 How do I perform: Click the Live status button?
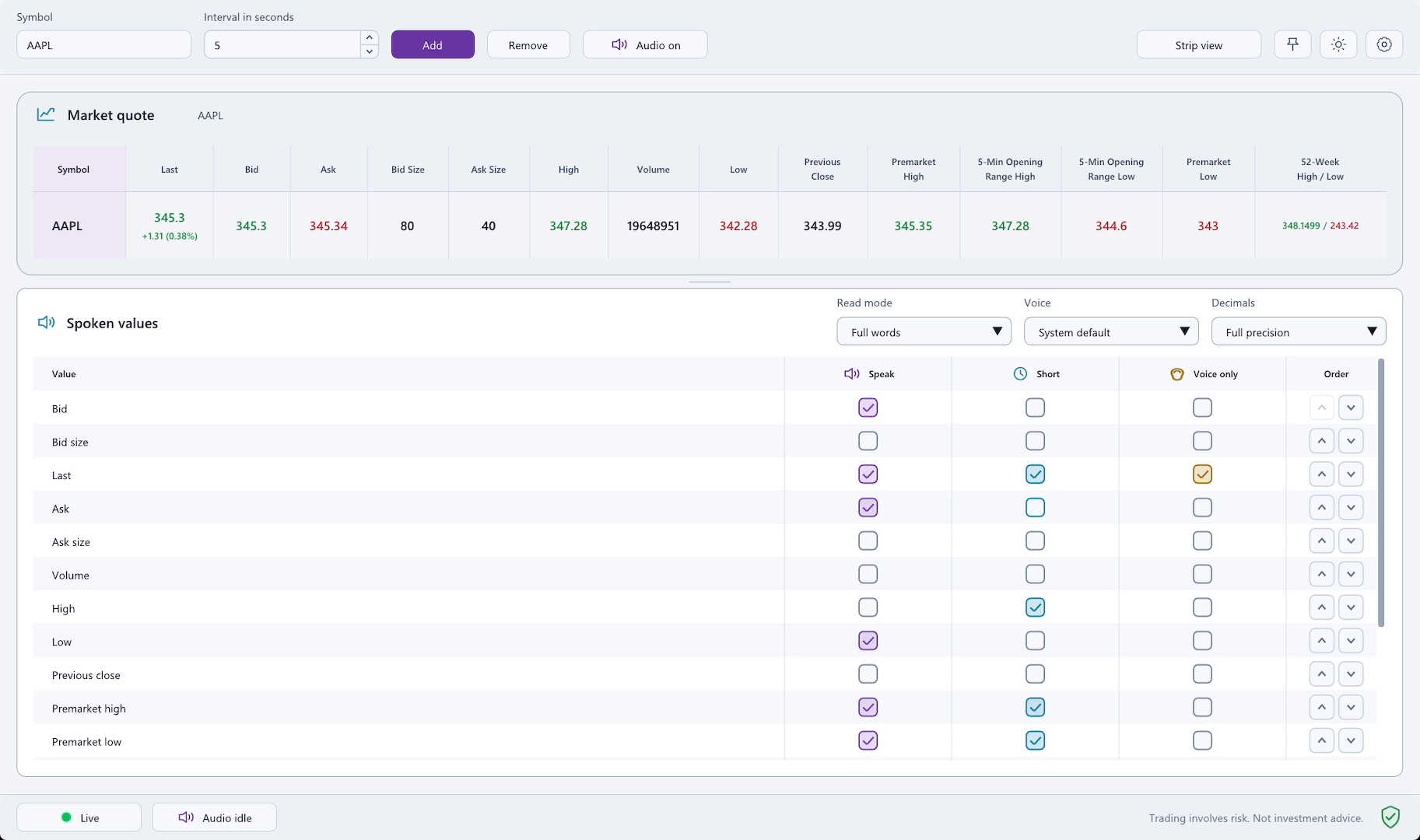coord(79,817)
